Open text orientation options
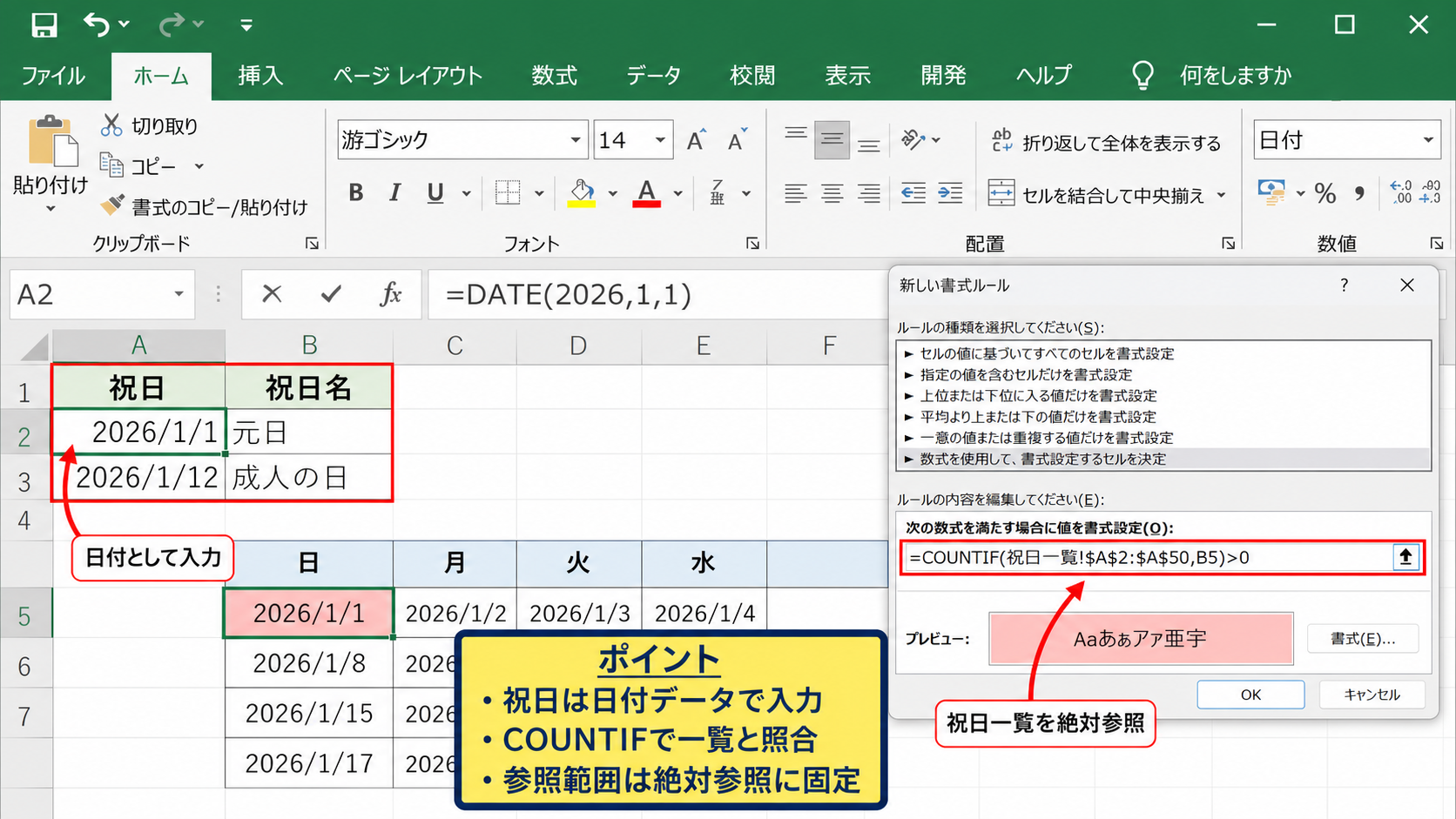The width and height of the screenshot is (1456, 819). coord(920,140)
